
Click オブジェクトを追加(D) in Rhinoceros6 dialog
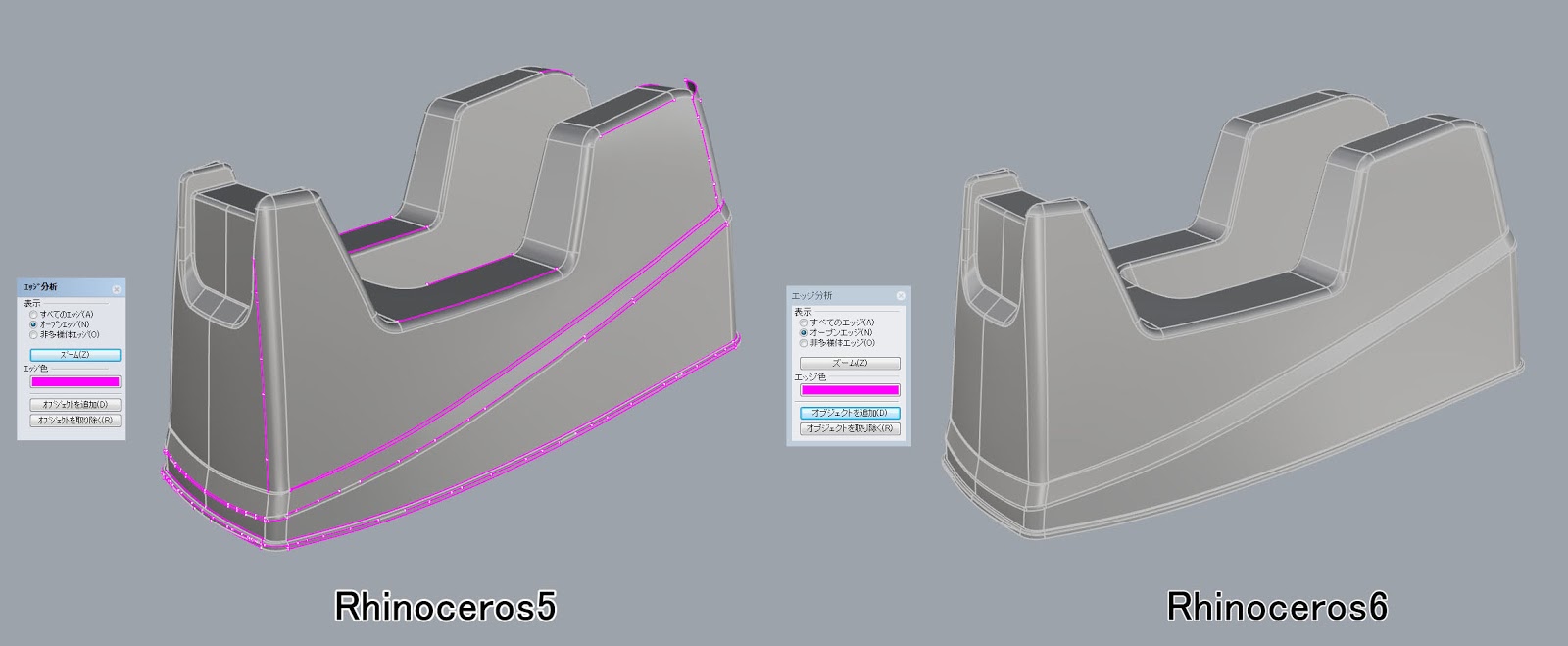click(850, 413)
